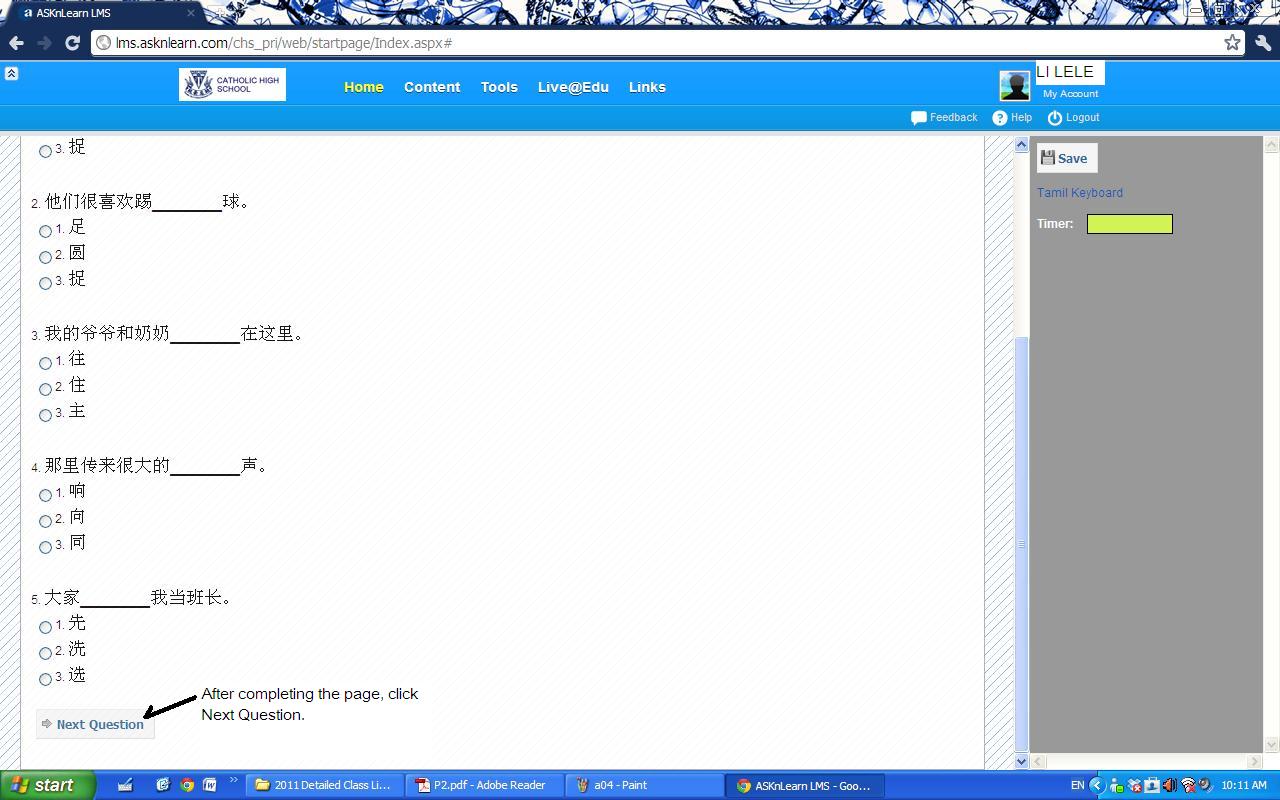Select option 3 选 for question 5

point(45,679)
